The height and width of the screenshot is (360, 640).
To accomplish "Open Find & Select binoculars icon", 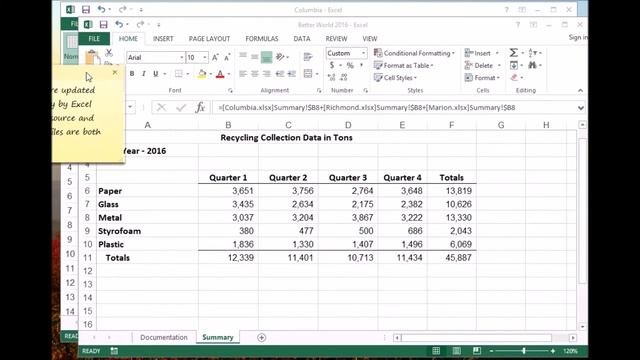I will [x=532, y=65].
